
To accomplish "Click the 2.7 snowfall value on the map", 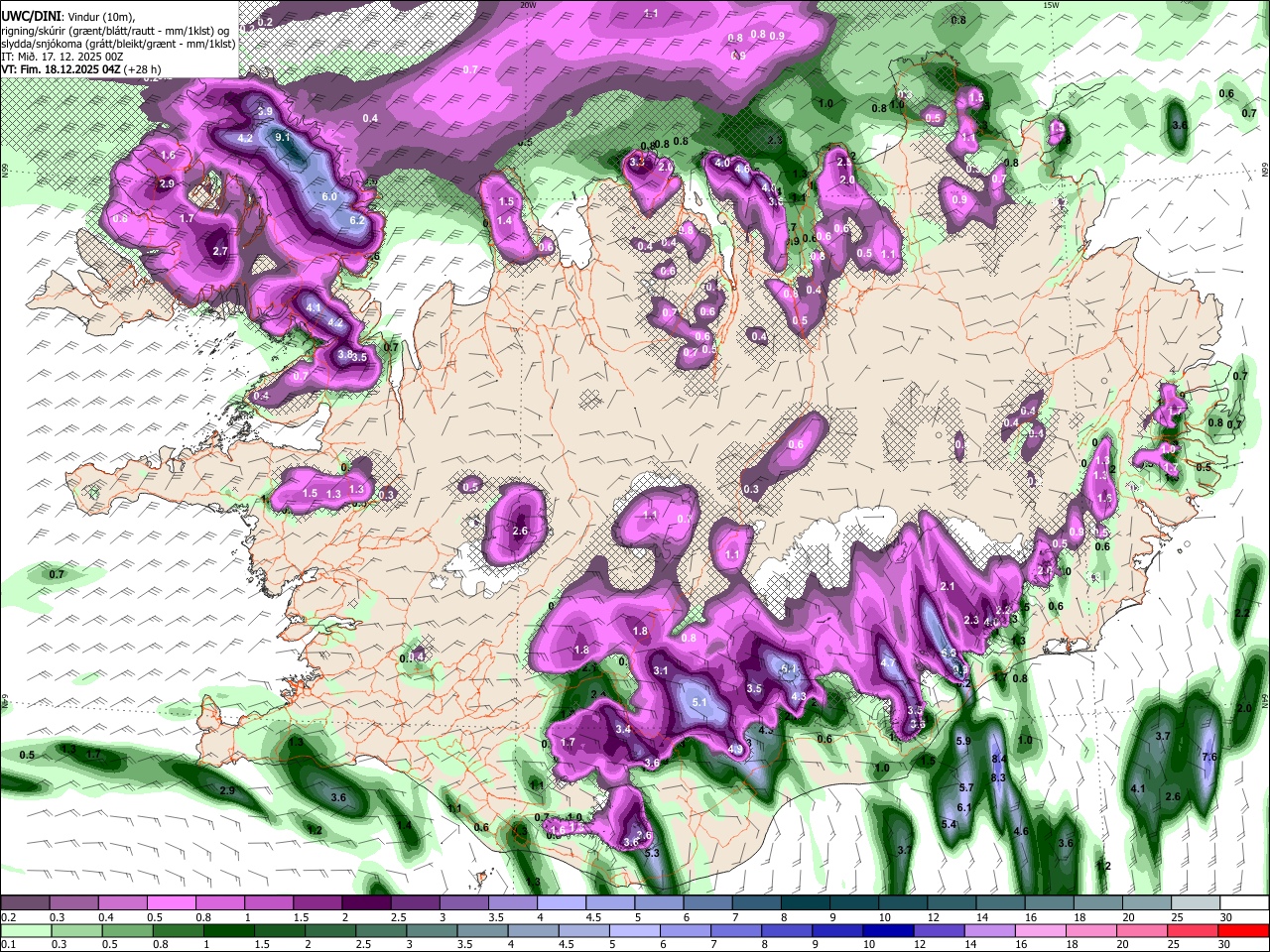I will (220, 251).
